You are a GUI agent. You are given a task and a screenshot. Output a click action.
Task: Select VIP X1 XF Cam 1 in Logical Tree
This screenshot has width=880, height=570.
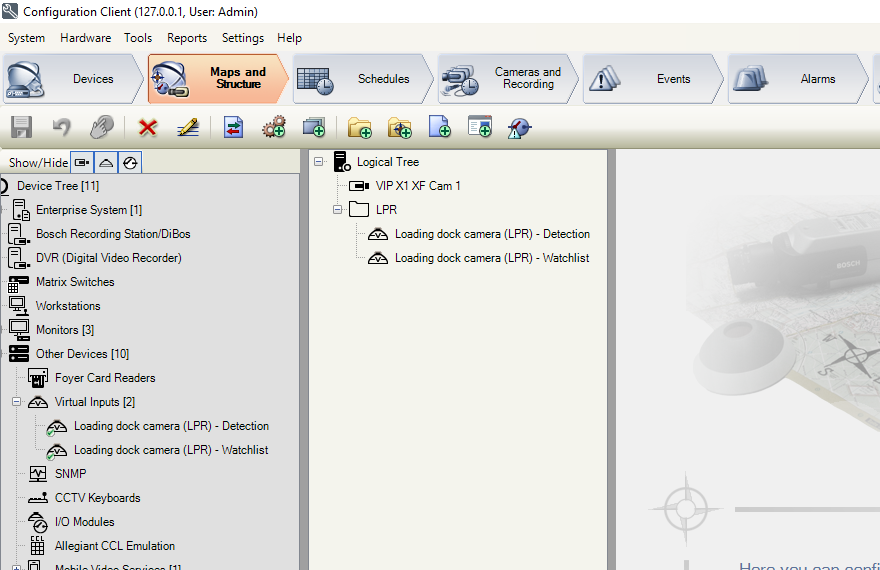(417, 186)
